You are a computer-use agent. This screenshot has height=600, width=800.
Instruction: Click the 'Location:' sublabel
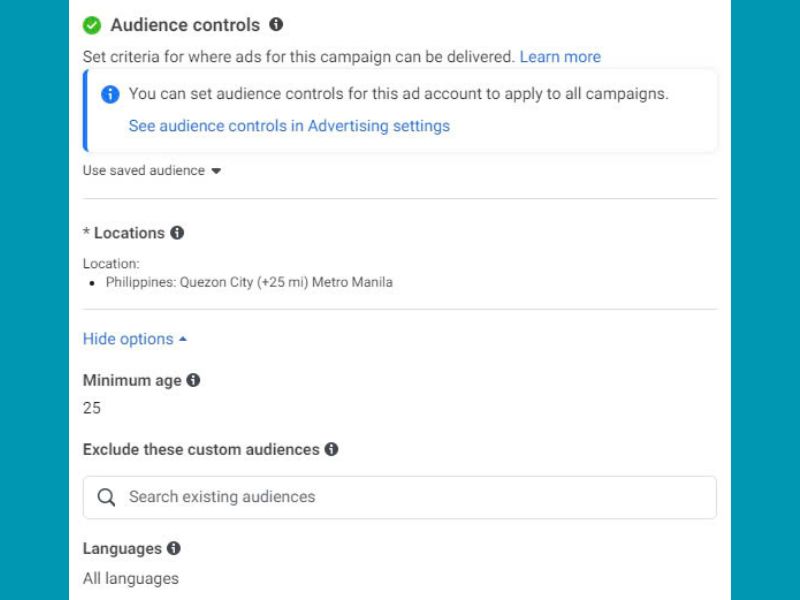111,264
